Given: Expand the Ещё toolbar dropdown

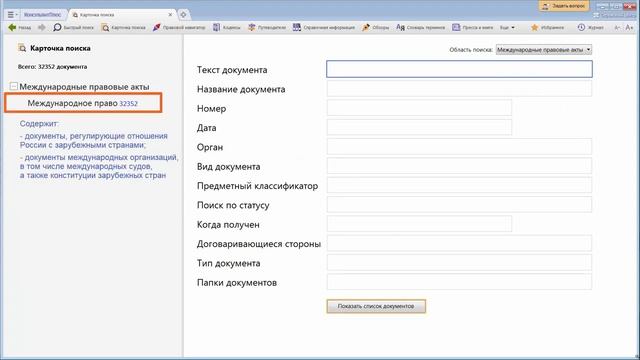Looking at the screenshot, I should pyautogui.click(x=507, y=27).
